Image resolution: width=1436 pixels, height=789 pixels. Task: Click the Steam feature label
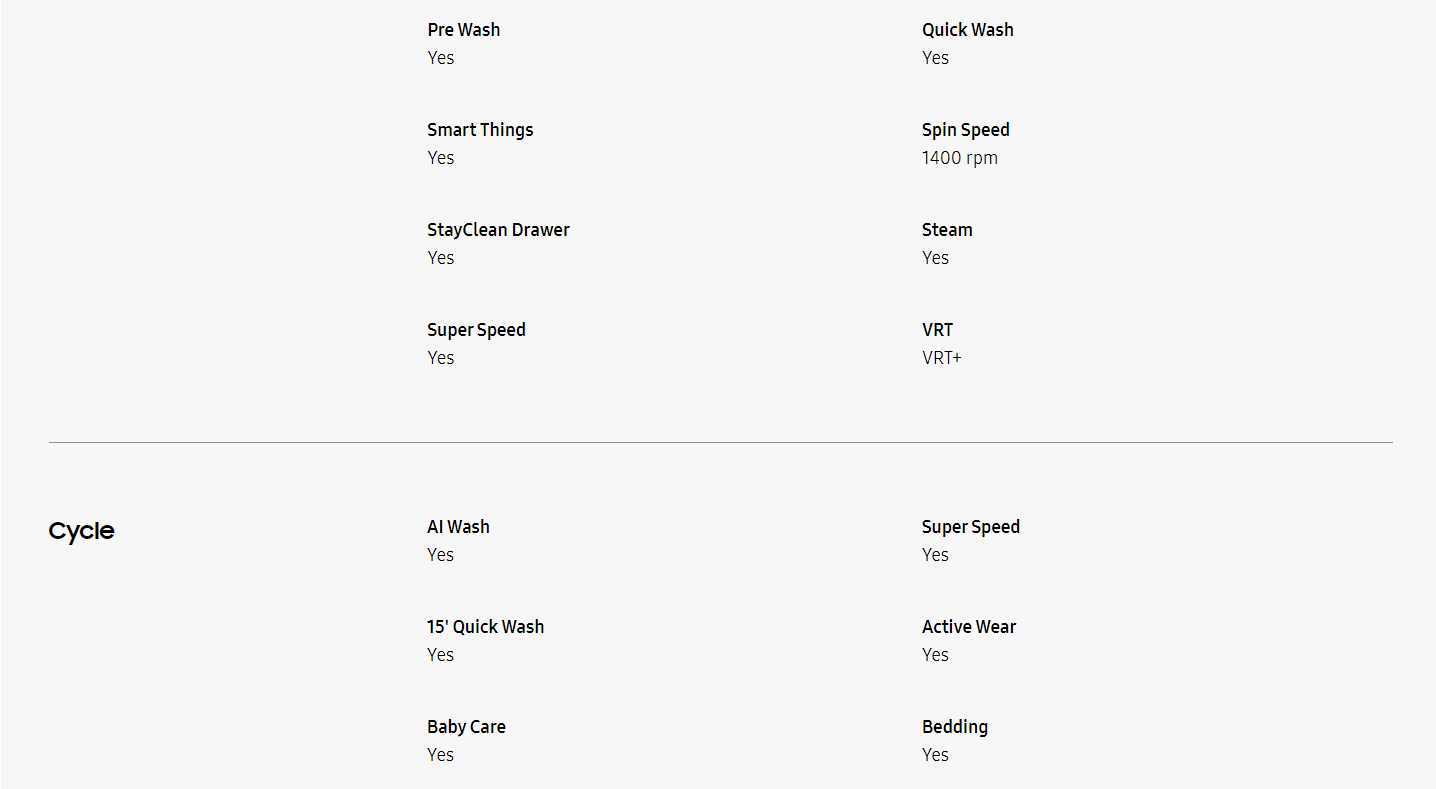[x=947, y=230]
